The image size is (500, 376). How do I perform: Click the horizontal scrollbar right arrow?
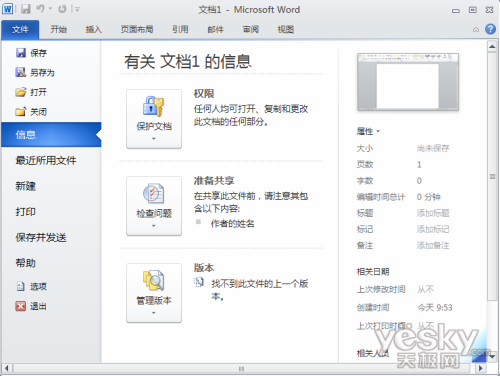tap(480, 368)
